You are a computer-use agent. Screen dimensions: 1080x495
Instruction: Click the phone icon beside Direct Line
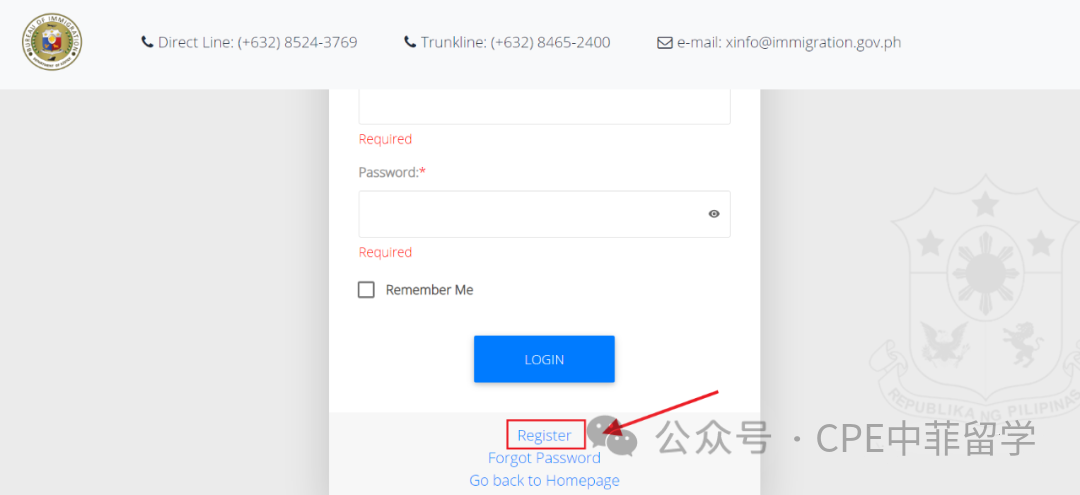click(147, 43)
